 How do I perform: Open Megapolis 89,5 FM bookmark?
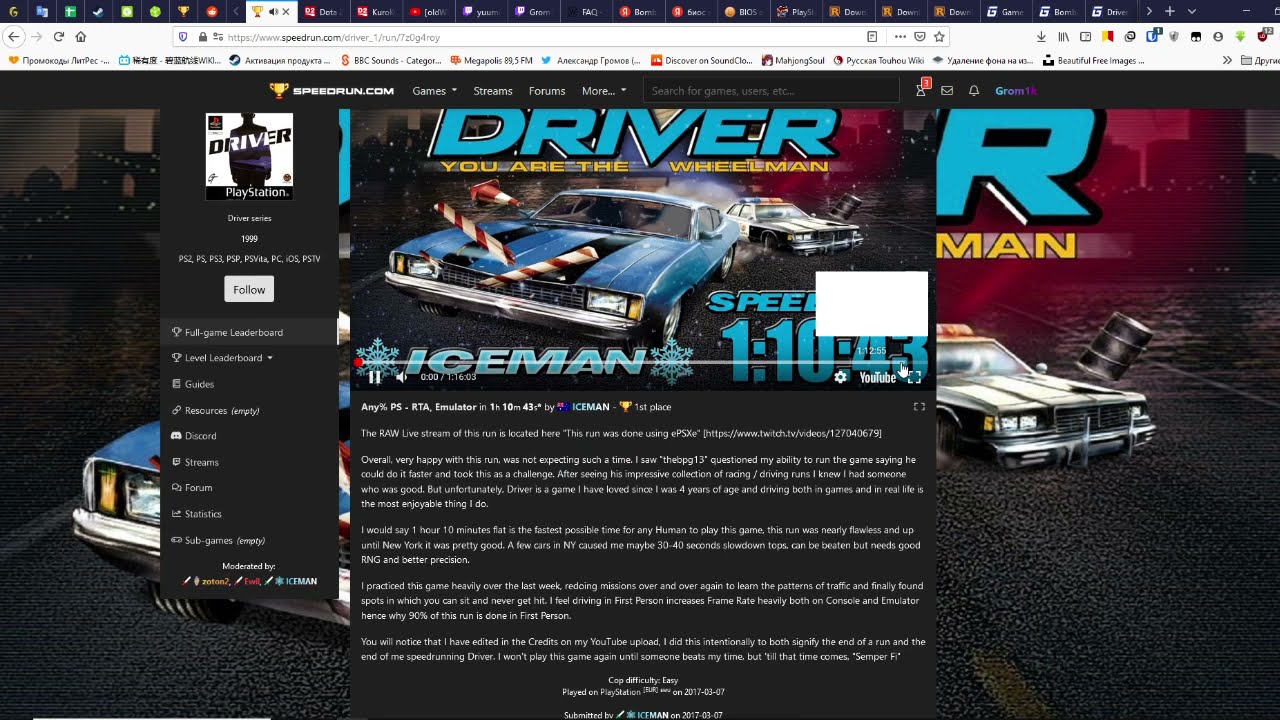(491, 60)
